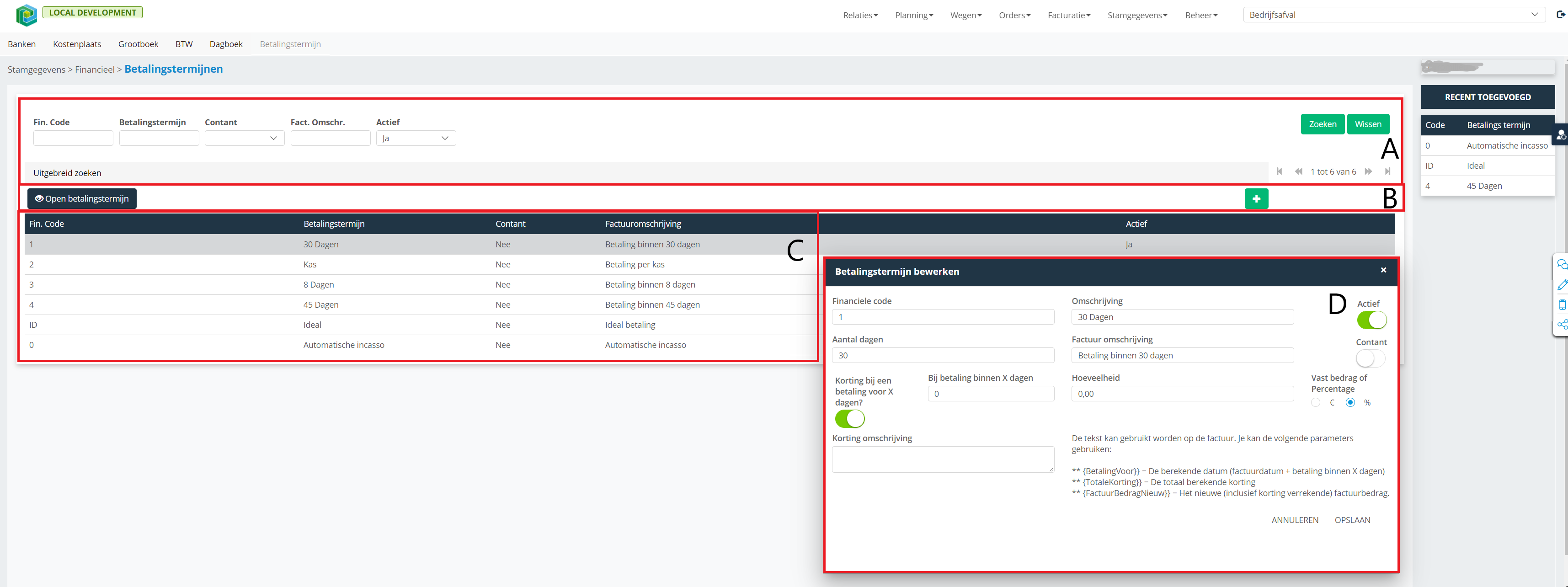Screen dimensions: 1568x587
Task: Expand the Stamgegevens menu
Action: [1137, 15]
